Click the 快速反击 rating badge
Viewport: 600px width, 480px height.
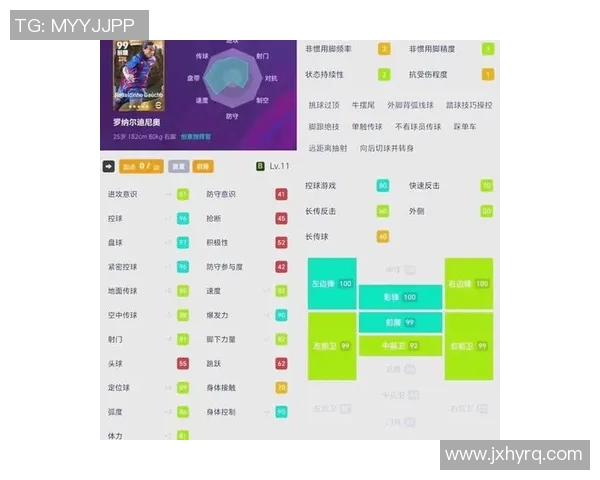pos(486,186)
